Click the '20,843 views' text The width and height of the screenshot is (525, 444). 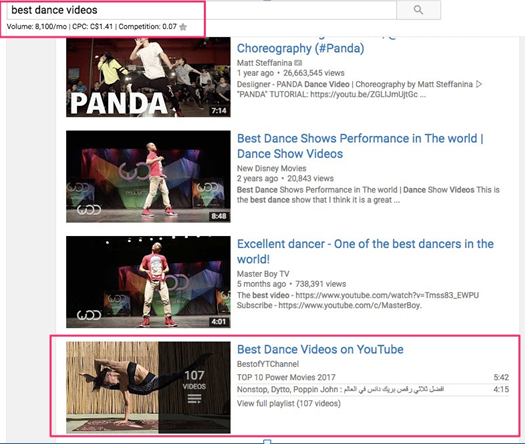point(310,178)
